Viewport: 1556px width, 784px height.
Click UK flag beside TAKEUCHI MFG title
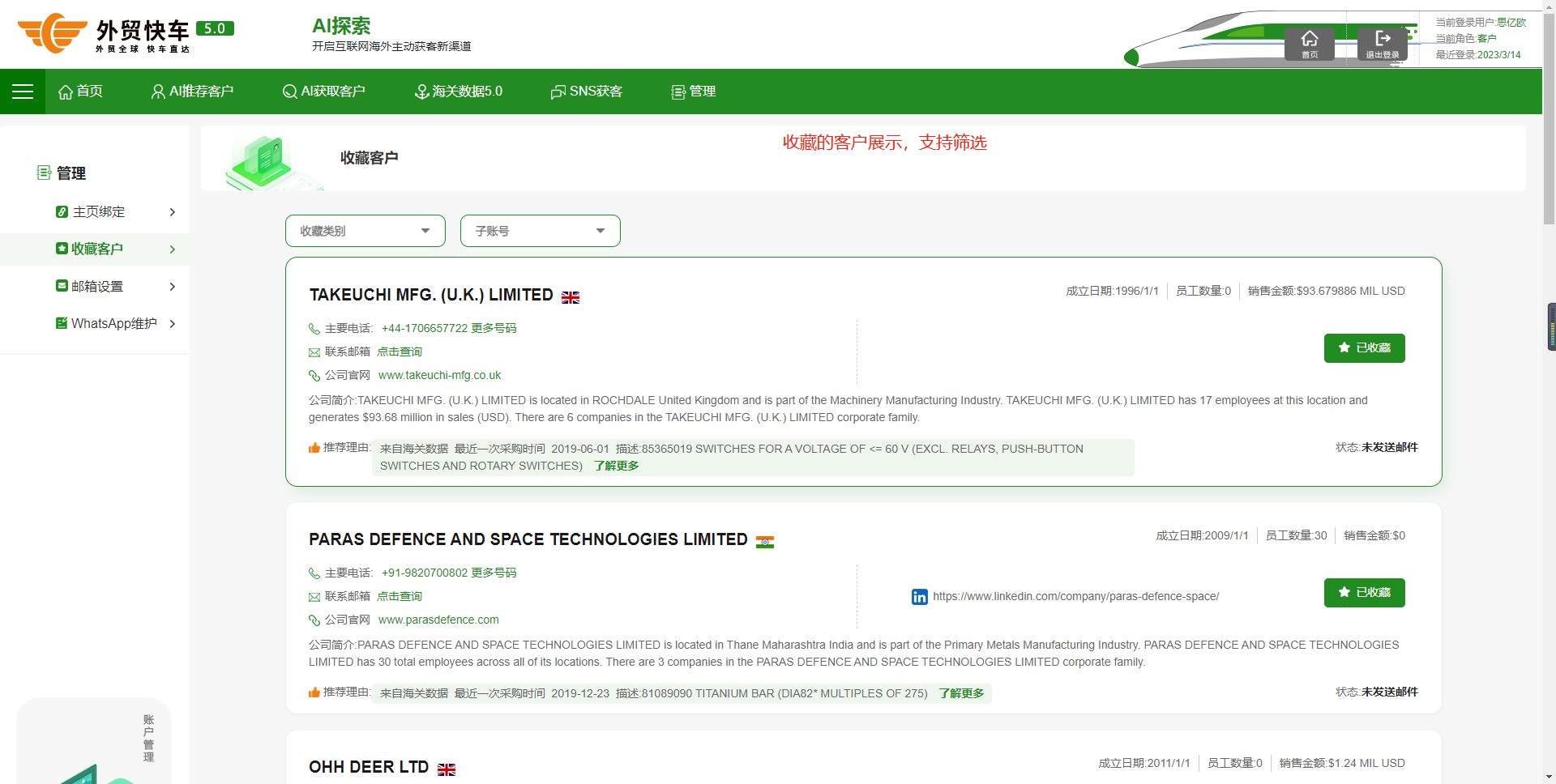(x=571, y=297)
